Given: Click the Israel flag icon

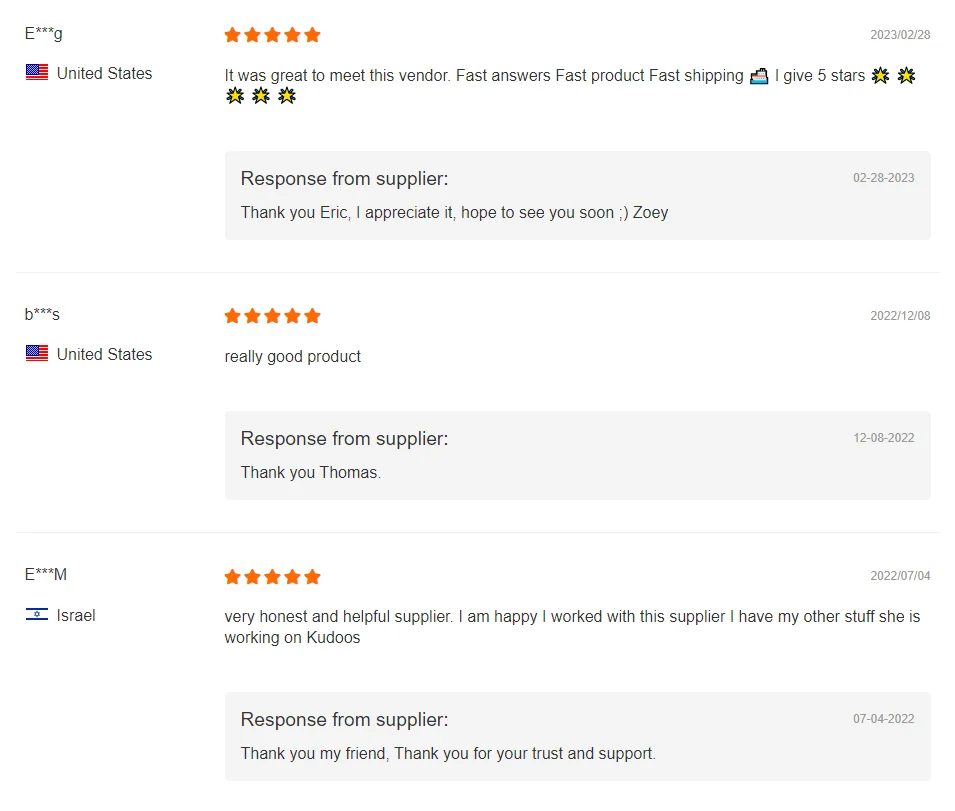Looking at the screenshot, I should (x=37, y=615).
